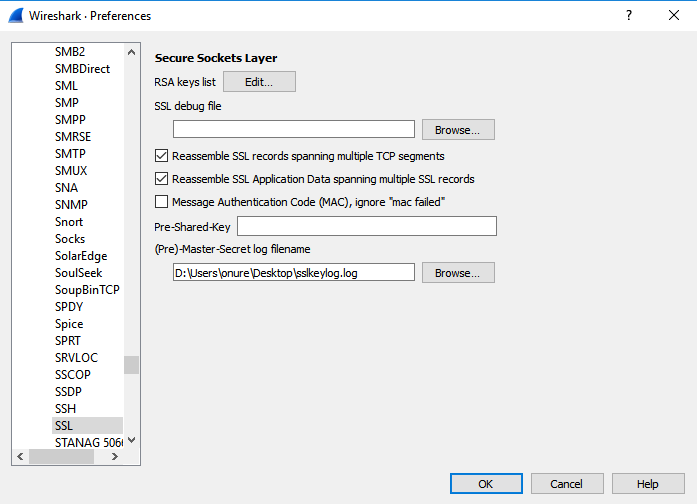This screenshot has height=504, width=697.
Task: Select SRVLOC protocol
Action: tap(76, 358)
